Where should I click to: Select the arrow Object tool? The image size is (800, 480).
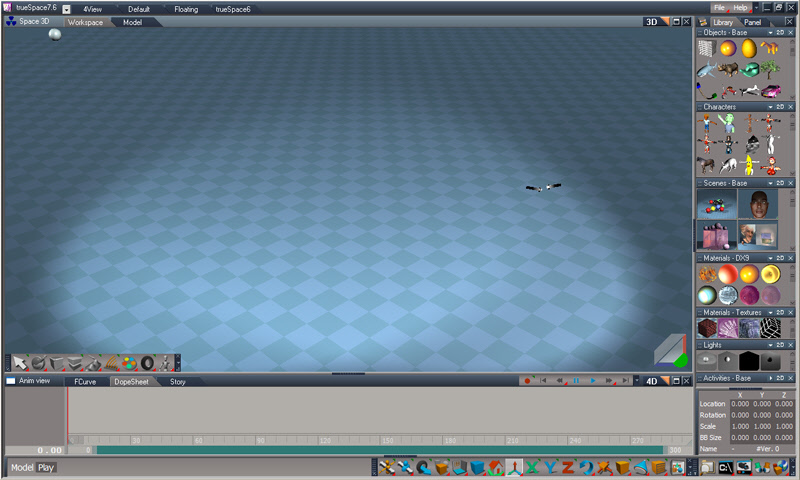pyautogui.click(x=19, y=362)
